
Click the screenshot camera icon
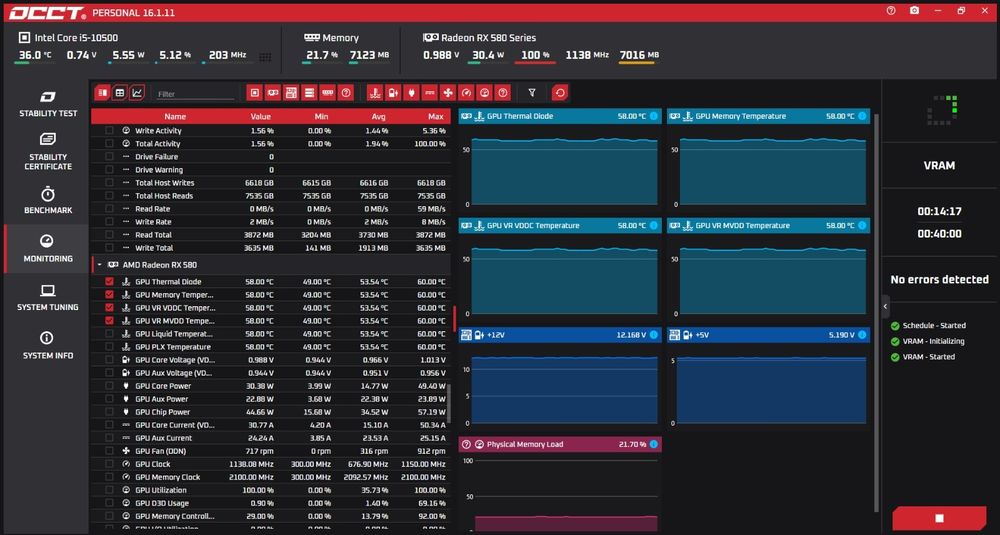[x=915, y=11]
